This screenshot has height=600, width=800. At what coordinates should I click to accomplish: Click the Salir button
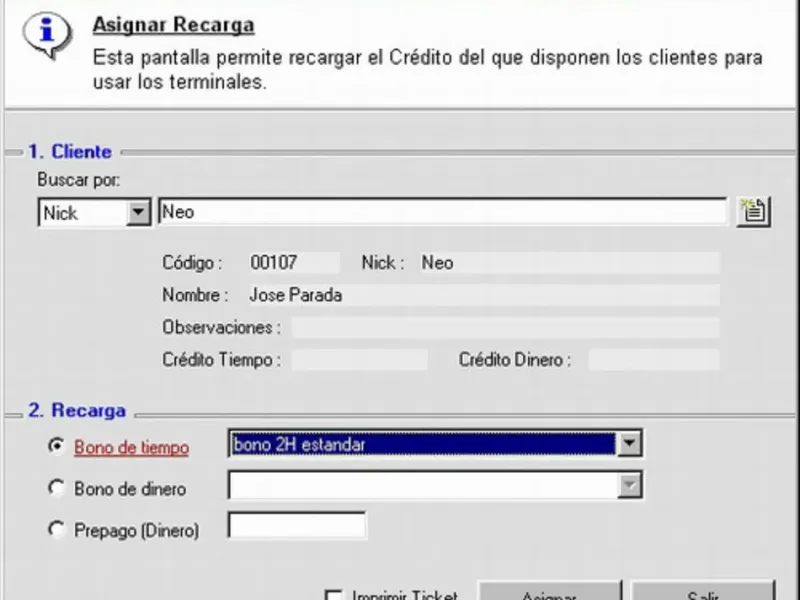pyautogui.click(x=703, y=591)
